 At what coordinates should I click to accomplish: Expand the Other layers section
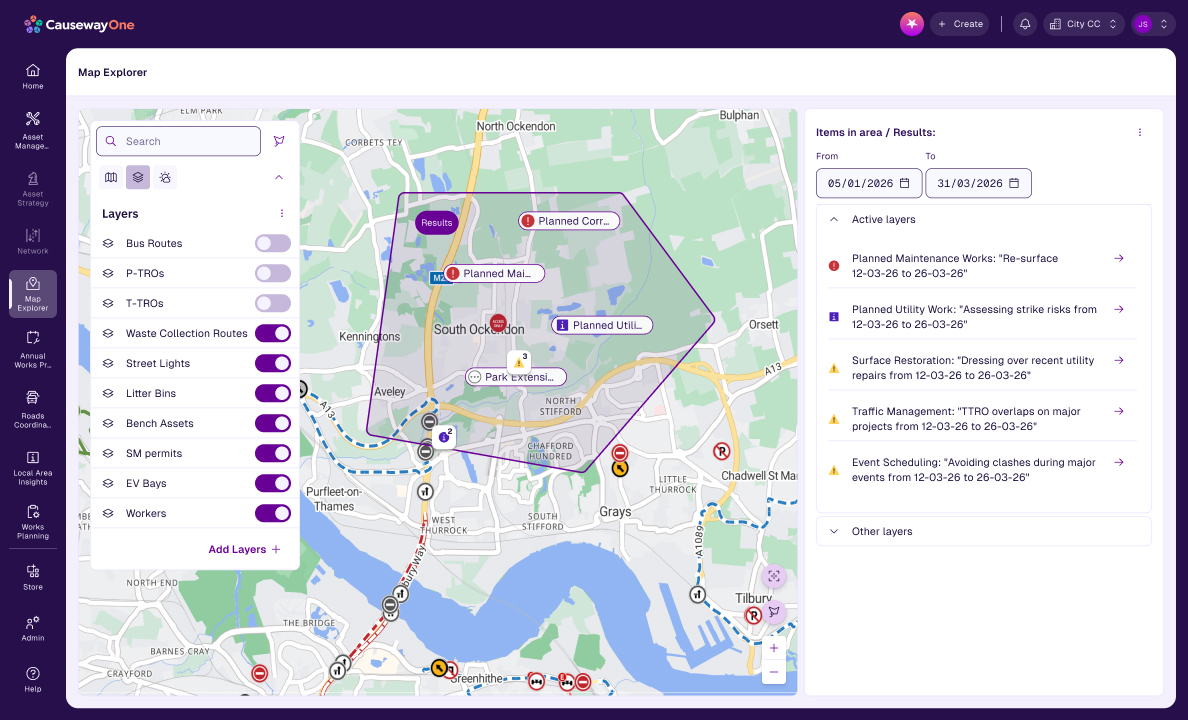pos(834,531)
